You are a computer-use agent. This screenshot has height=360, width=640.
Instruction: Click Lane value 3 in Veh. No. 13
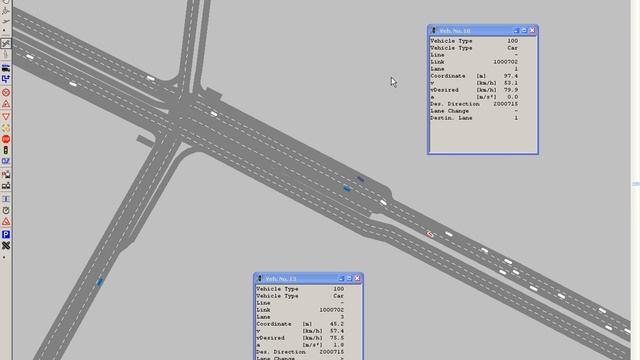click(x=342, y=317)
